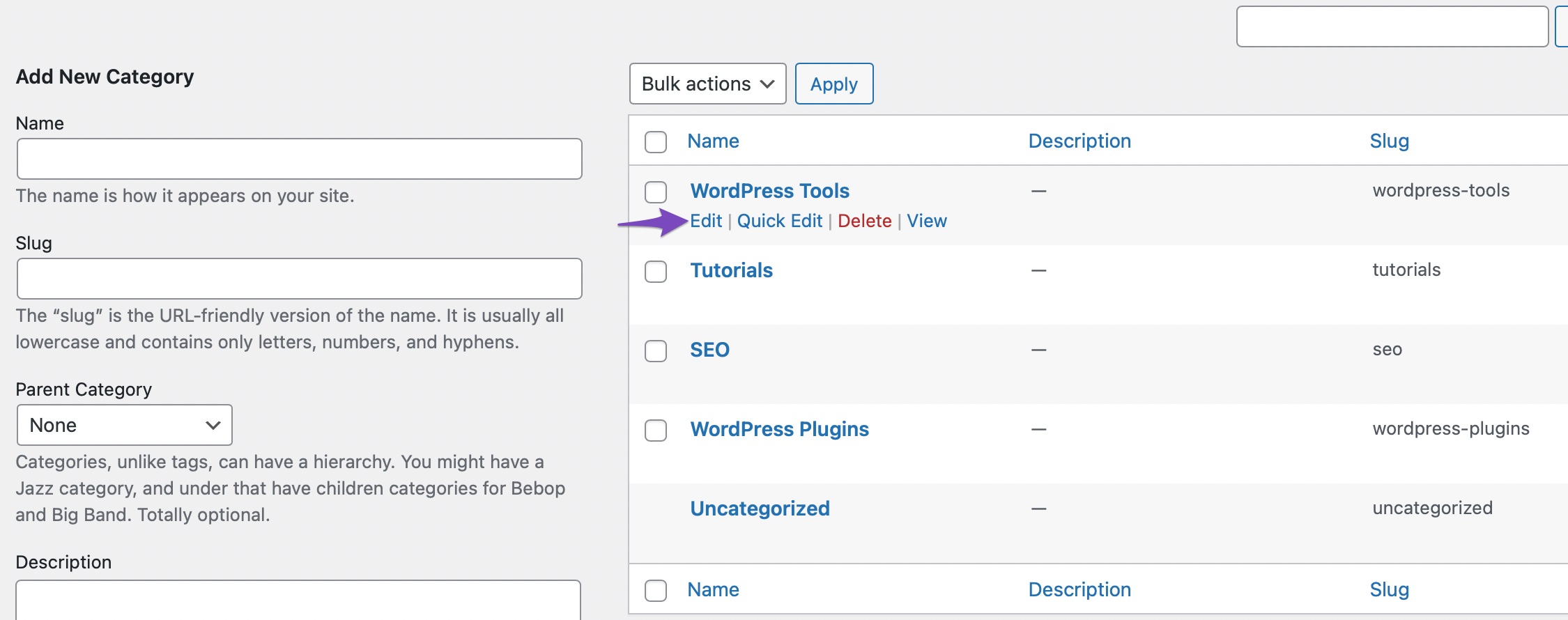Click the Add New Category heading
This screenshot has width=1568, height=620.
(x=105, y=77)
